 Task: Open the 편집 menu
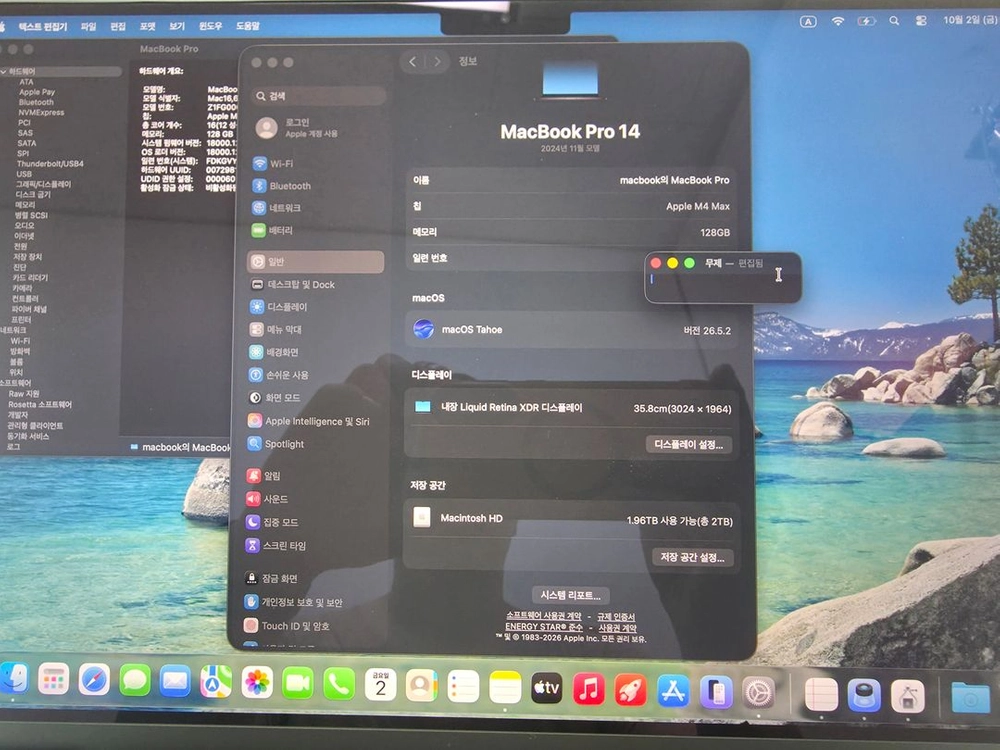[118, 26]
